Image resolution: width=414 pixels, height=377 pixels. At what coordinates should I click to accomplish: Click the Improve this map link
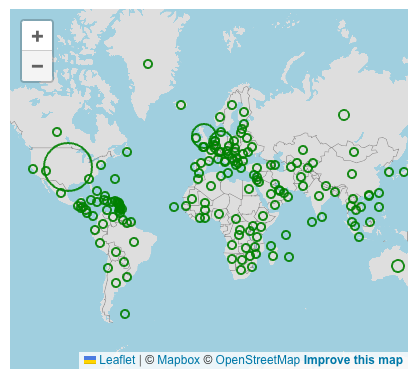[x=353, y=360]
